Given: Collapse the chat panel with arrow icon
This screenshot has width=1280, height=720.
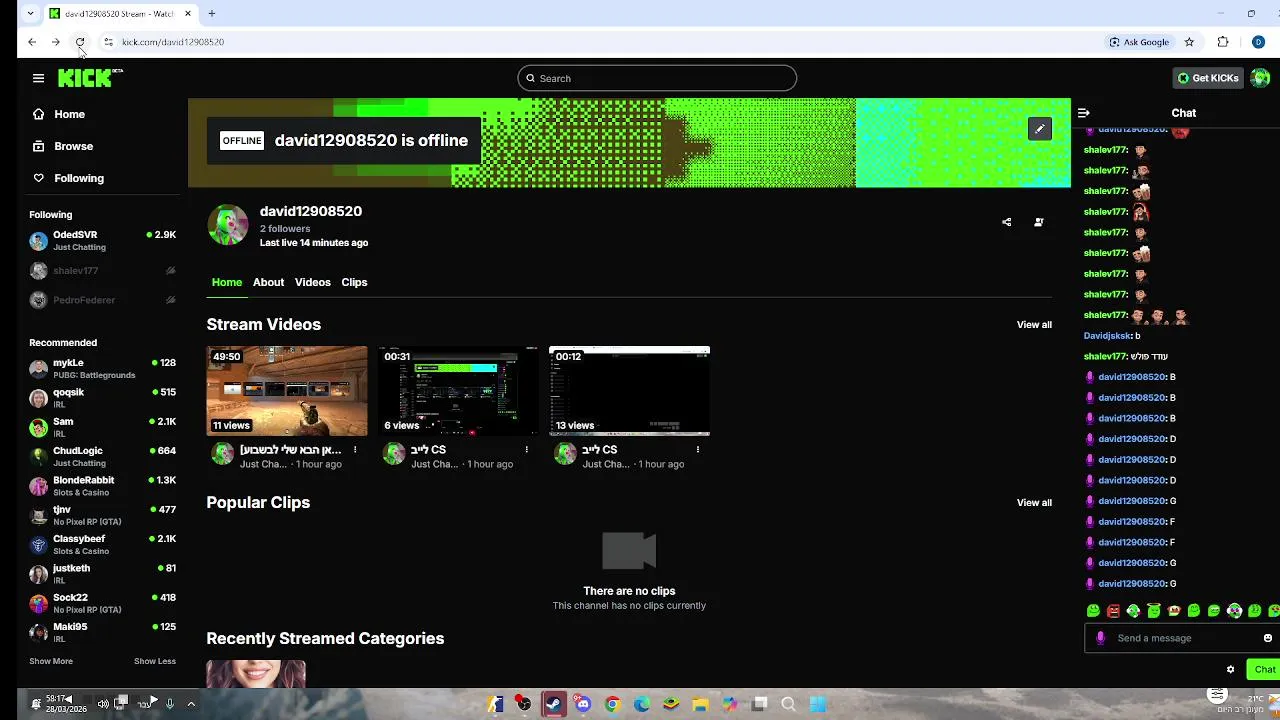Looking at the screenshot, I should point(1083,113).
